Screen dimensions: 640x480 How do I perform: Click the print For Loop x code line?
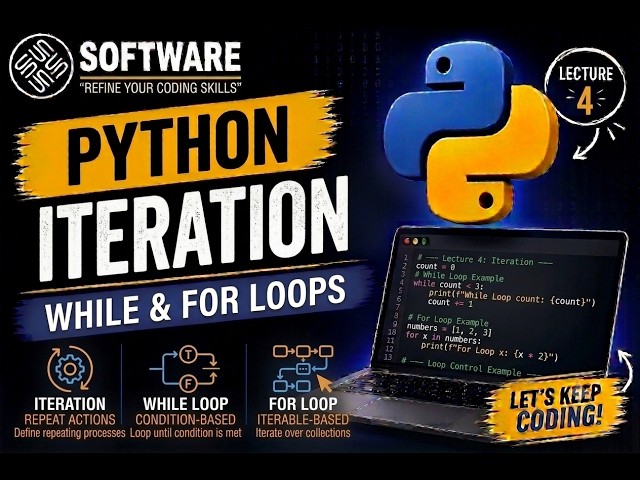click(489, 351)
